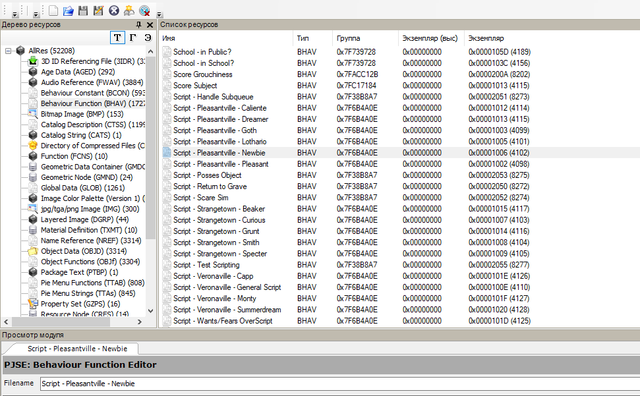
Task: Click the Save floppy disk icon
Action: pyautogui.click(x=83, y=11)
